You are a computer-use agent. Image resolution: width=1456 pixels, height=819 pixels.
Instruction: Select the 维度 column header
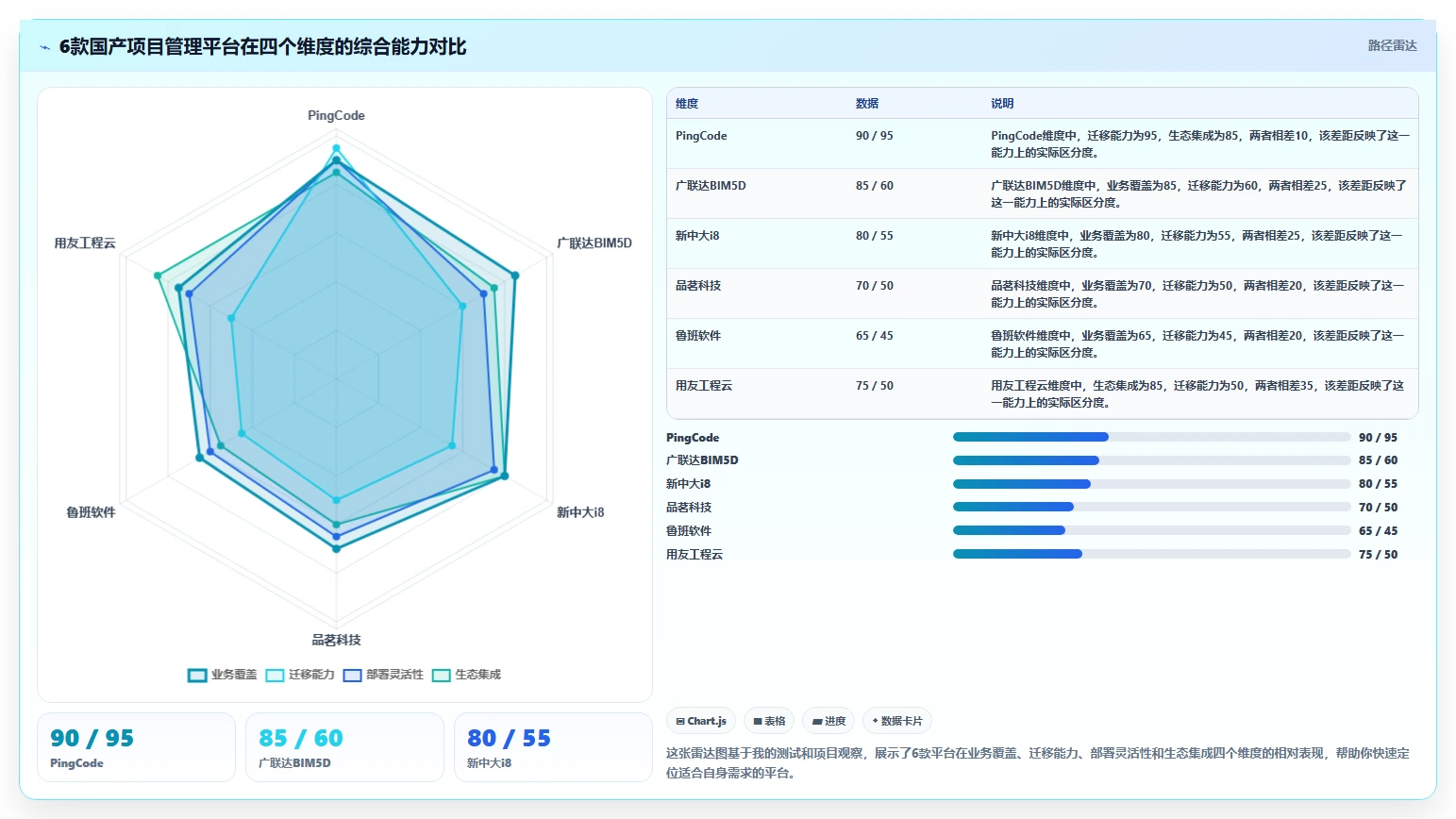(x=687, y=104)
